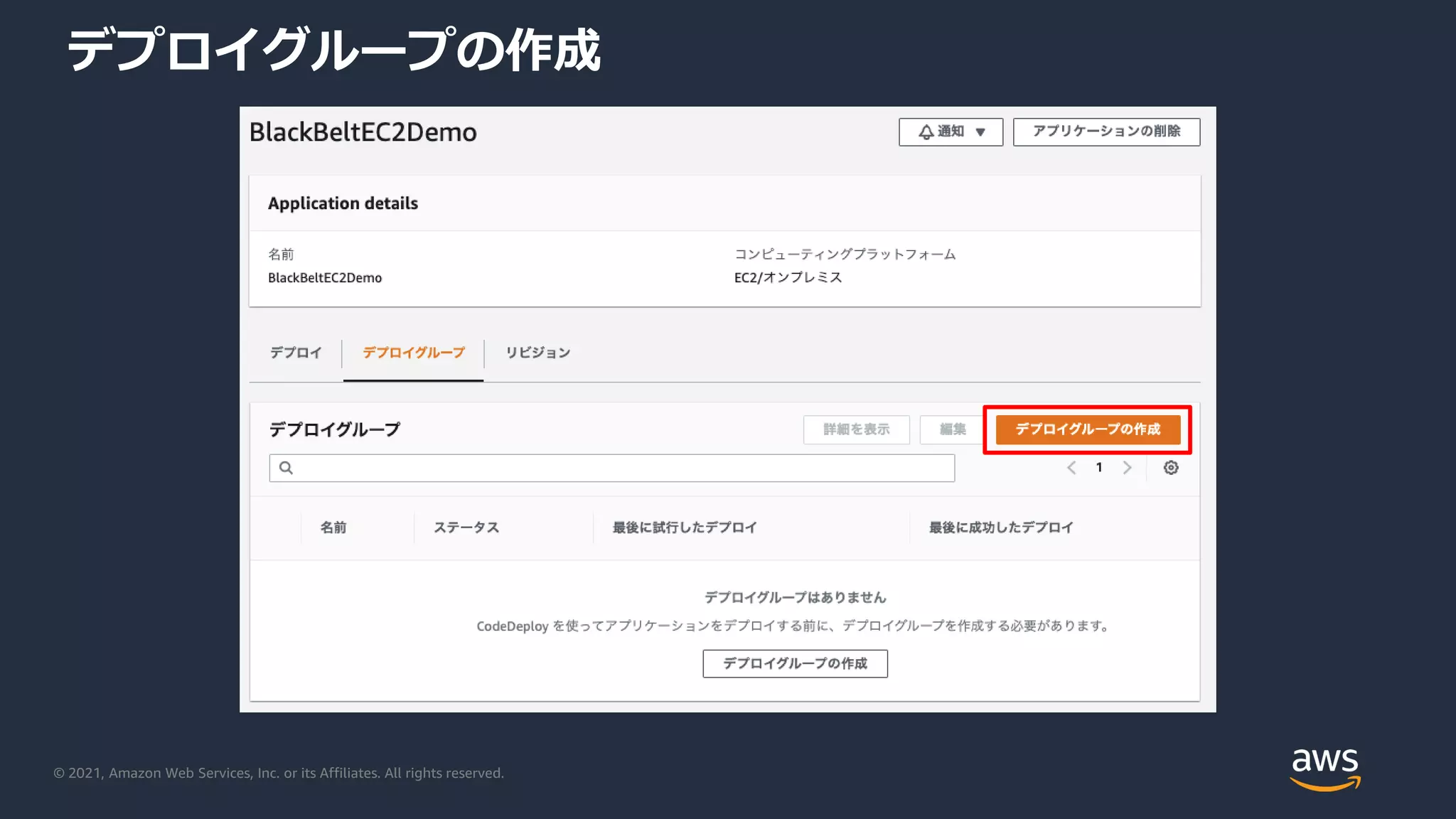Image resolution: width=1456 pixels, height=819 pixels.
Task: Click the Application details heading
Action: click(x=343, y=203)
